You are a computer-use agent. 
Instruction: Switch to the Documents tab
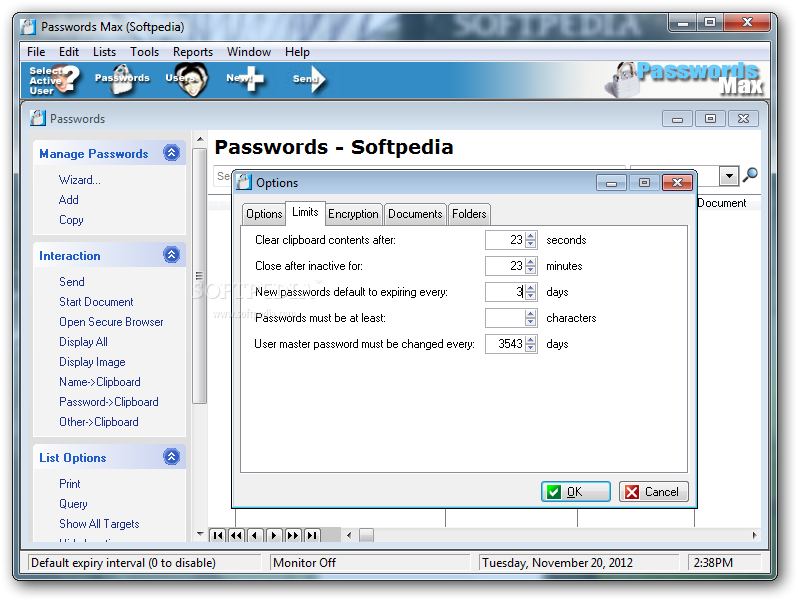415,214
